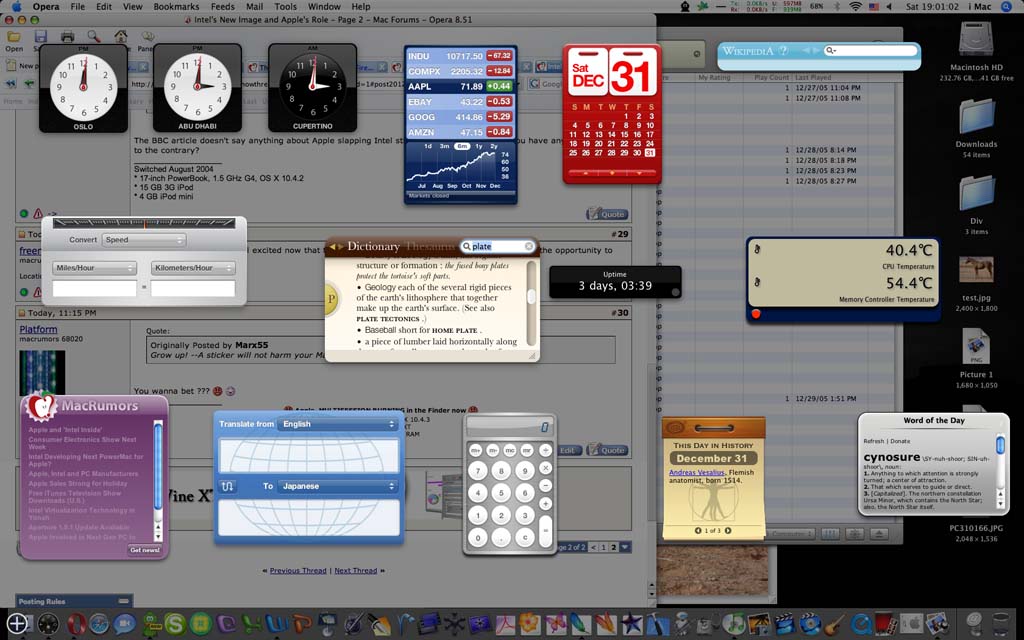Go to next This Day in History entry
The height and width of the screenshot is (640, 1024).
click(x=728, y=530)
